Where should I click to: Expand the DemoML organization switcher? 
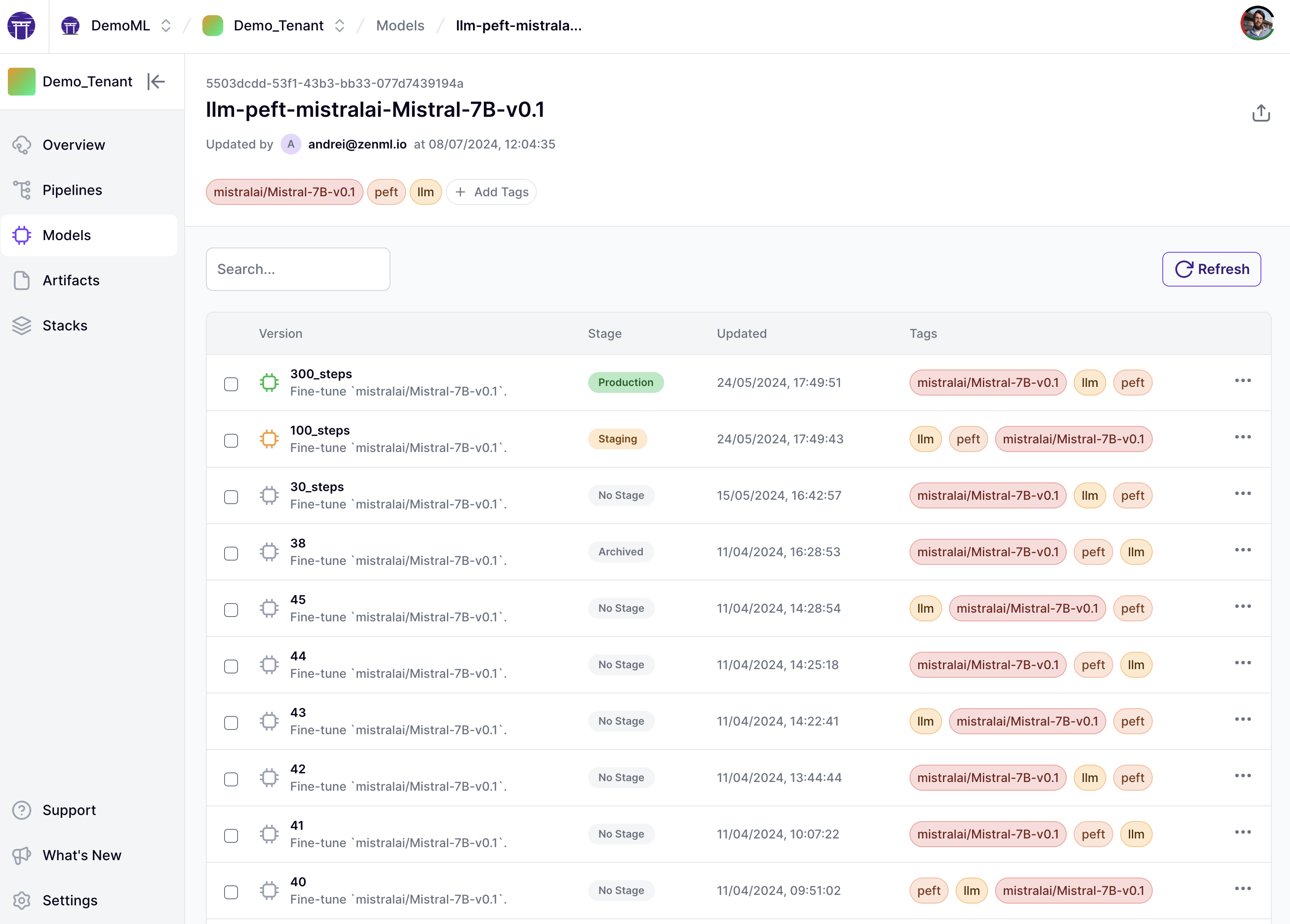pyautogui.click(x=165, y=26)
